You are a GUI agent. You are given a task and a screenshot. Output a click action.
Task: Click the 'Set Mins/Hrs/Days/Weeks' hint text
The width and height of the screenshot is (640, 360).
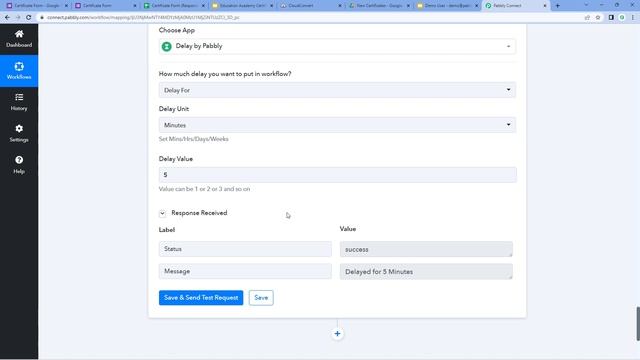(193, 139)
